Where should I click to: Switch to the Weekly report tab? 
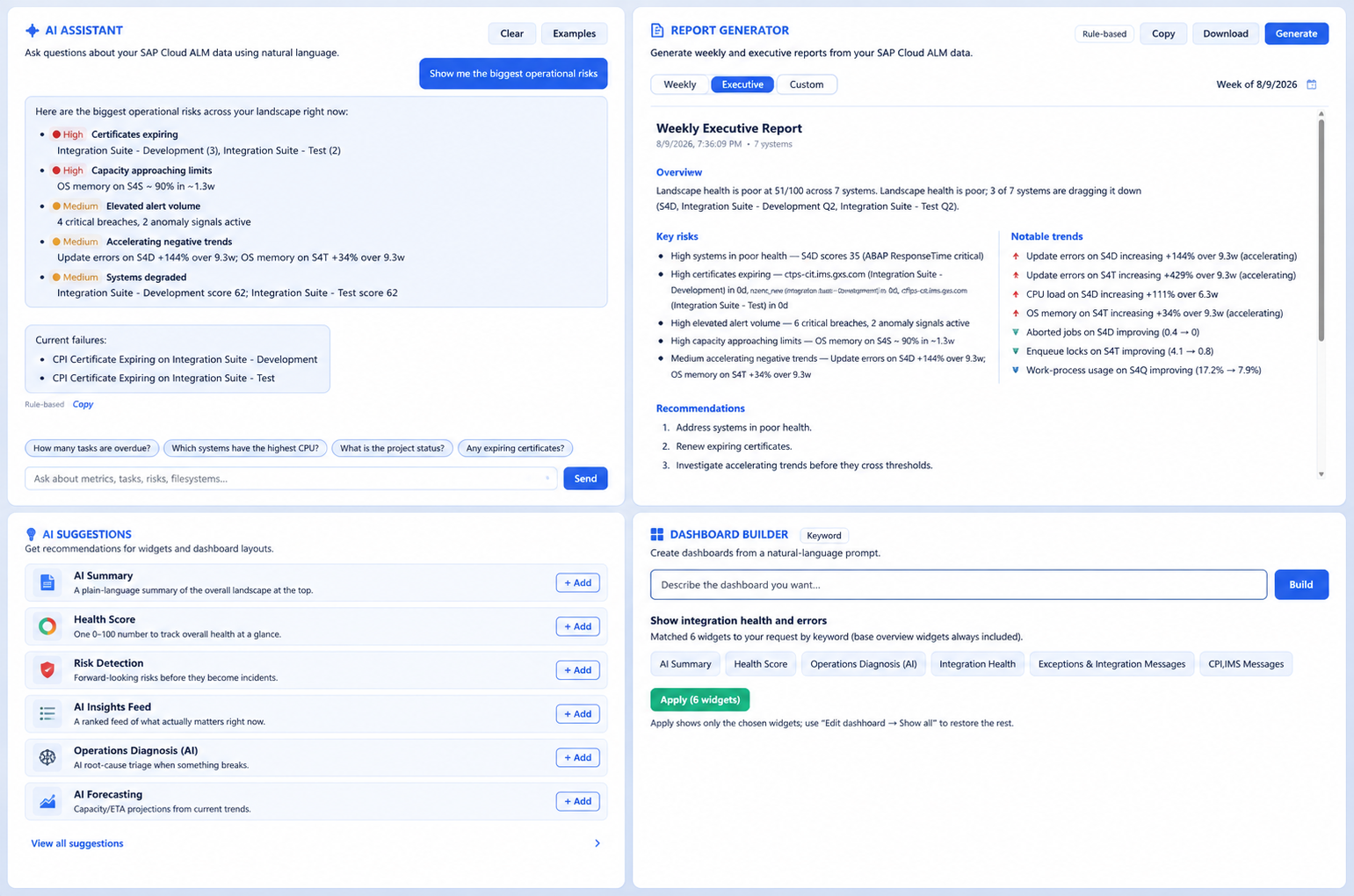(680, 84)
